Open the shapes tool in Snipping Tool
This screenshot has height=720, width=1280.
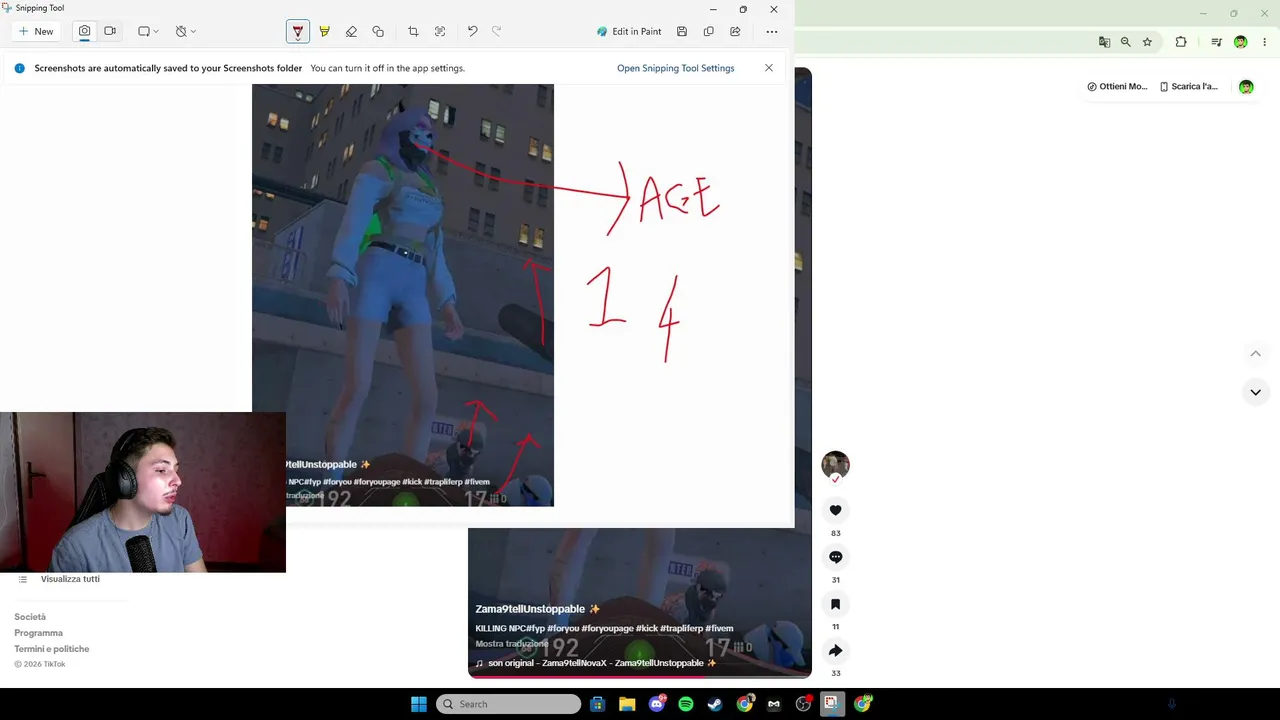378,31
